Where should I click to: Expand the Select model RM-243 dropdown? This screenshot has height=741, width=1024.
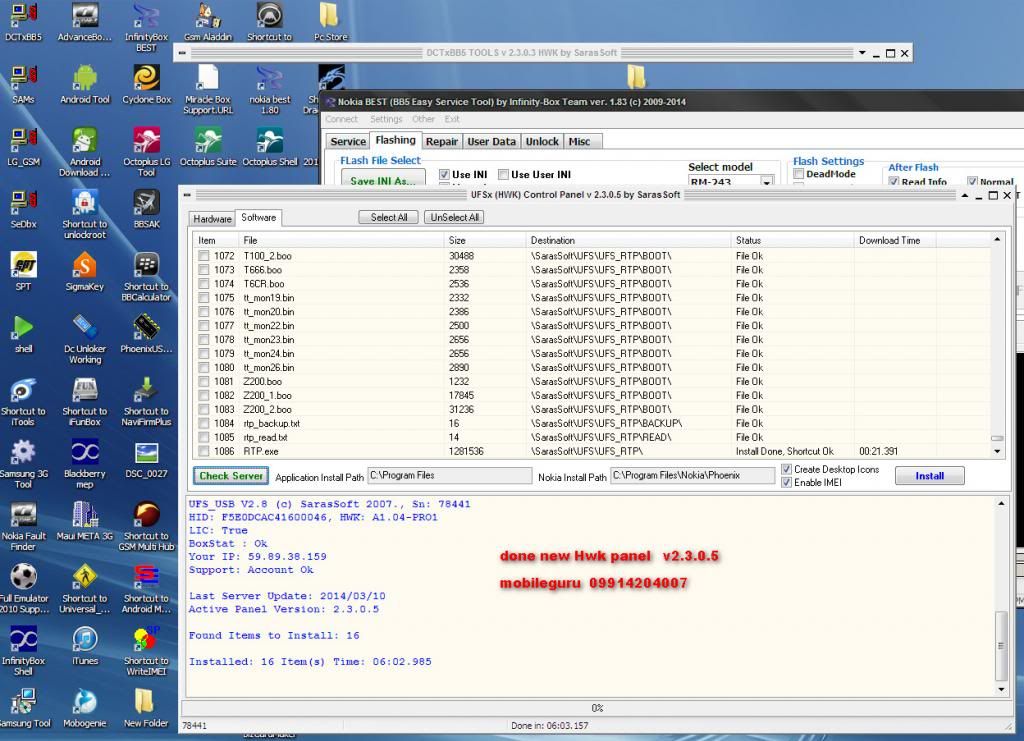click(767, 181)
